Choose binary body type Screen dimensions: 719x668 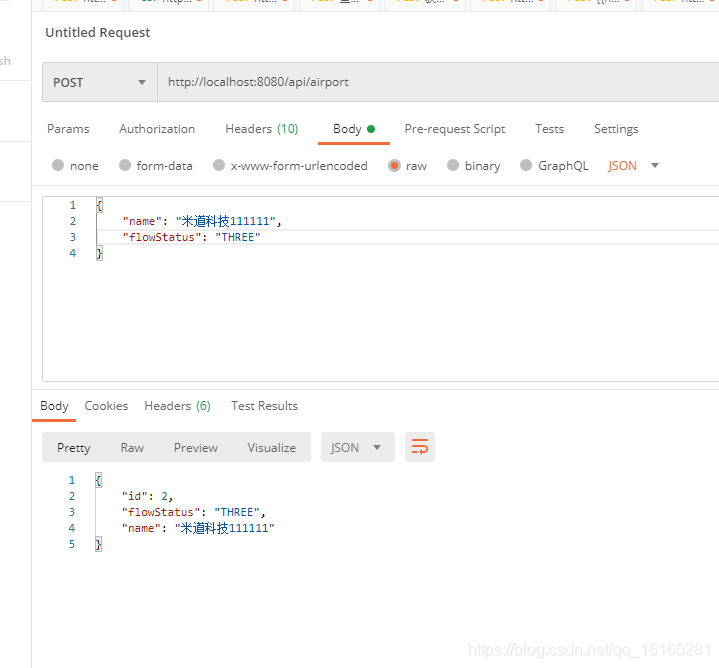click(453, 165)
